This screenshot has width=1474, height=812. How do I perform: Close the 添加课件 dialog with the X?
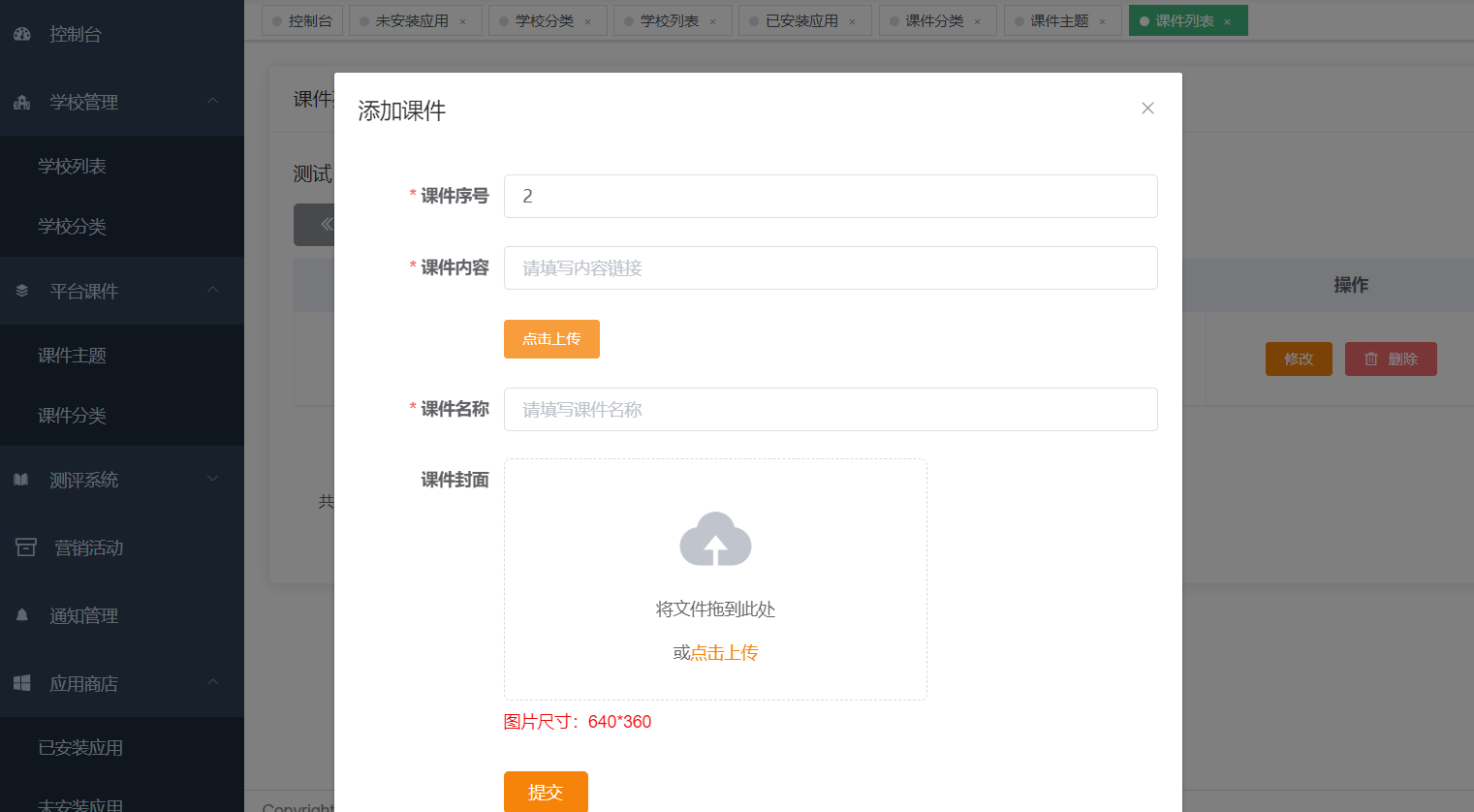[x=1147, y=109]
